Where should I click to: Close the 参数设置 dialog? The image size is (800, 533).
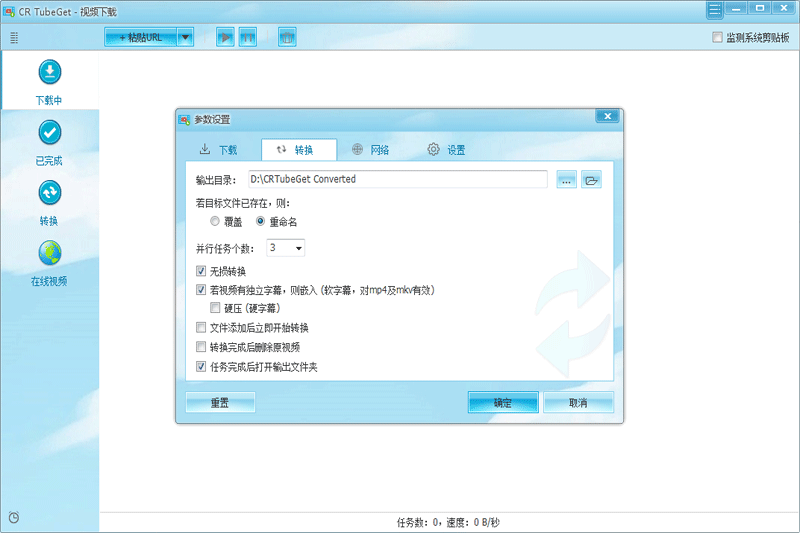(607, 116)
